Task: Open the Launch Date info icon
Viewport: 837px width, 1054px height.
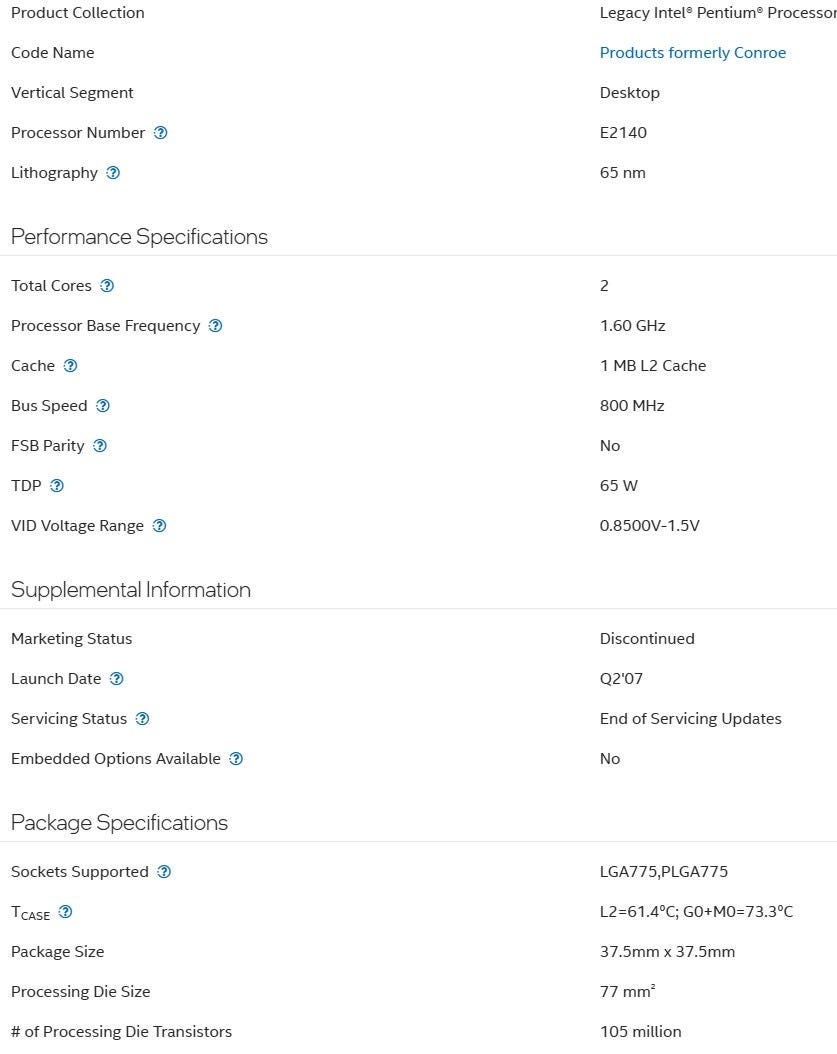Action: pos(117,679)
